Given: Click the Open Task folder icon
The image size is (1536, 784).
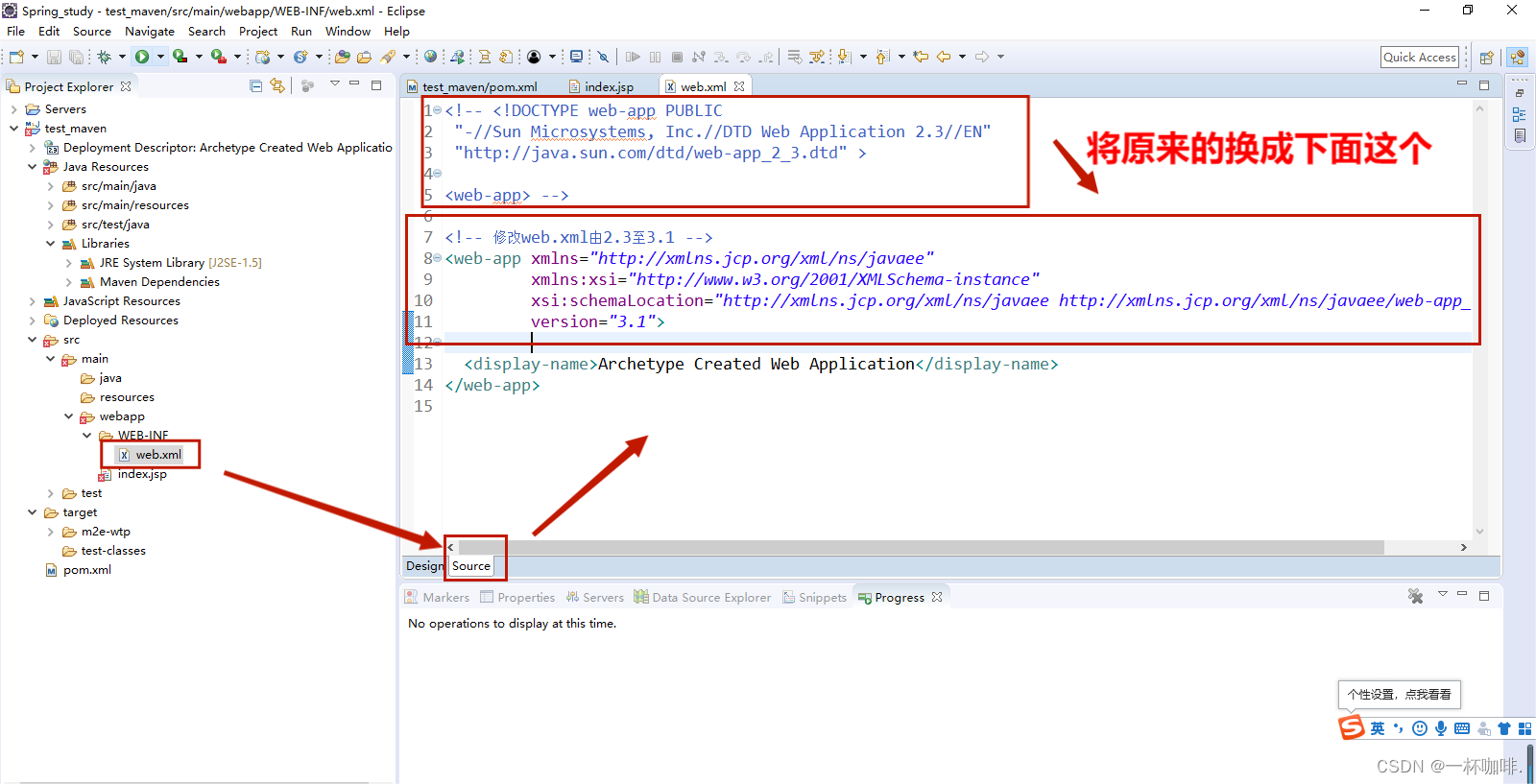Looking at the screenshot, I should point(364,57).
